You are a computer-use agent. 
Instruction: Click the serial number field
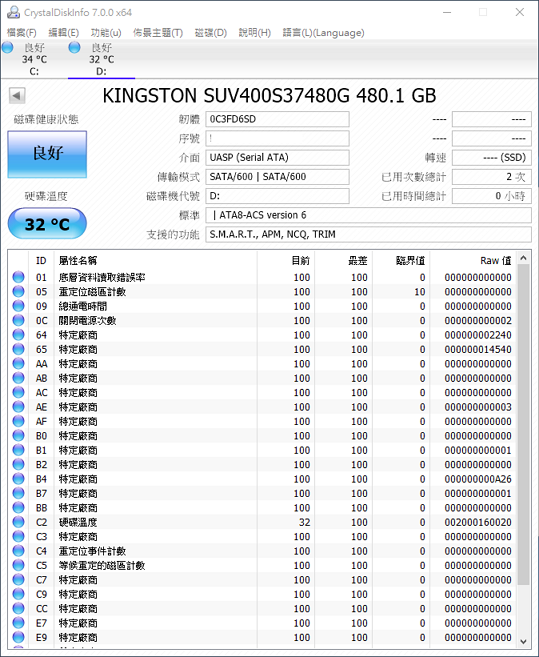click(x=277, y=138)
